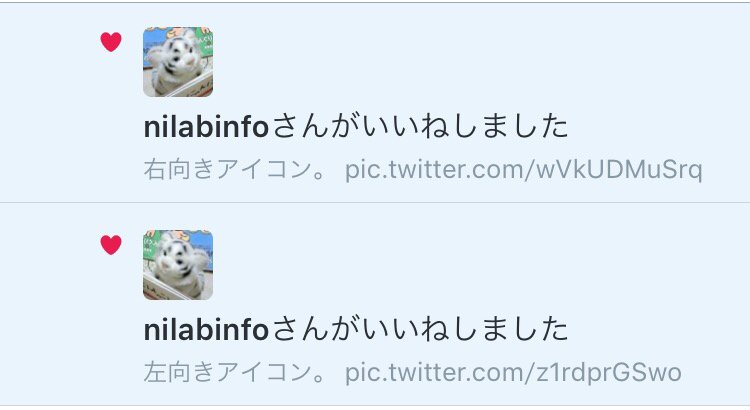Click the divider line between the two notifications

pos(375,202)
